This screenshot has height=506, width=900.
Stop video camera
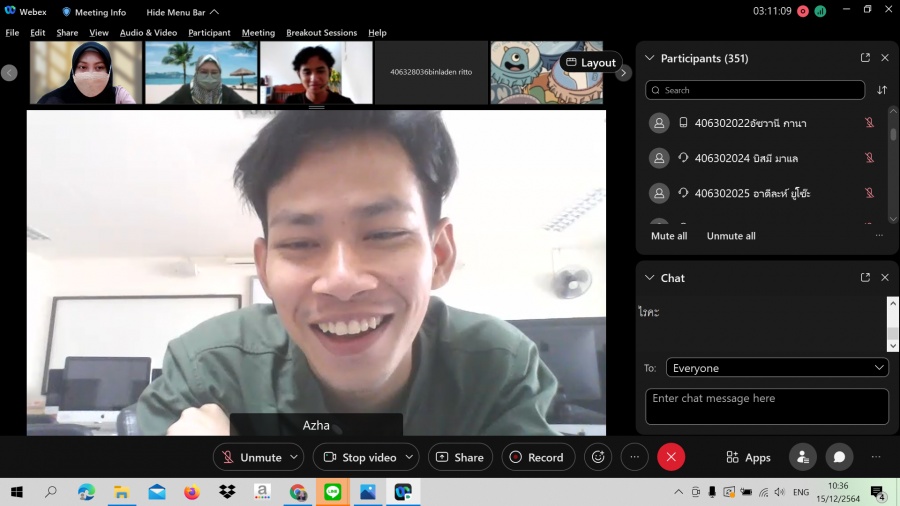(x=360, y=457)
